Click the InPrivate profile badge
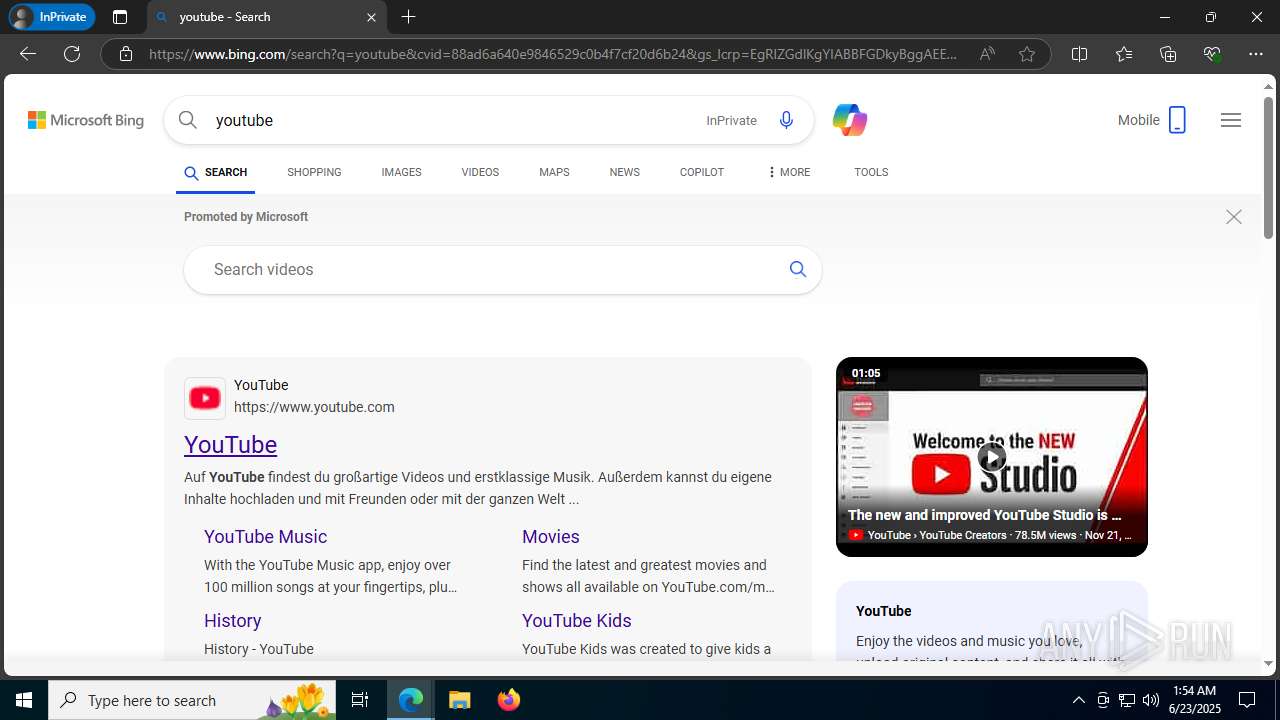This screenshot has width=1280, height=720. (51, 17)
